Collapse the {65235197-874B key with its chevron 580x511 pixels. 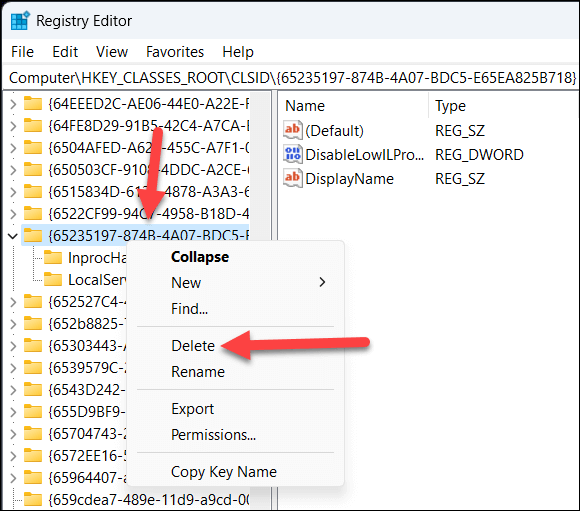13,236
